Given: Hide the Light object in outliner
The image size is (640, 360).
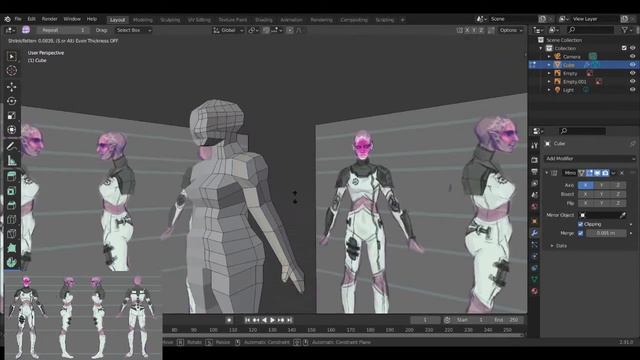Looking at the screenshot, I should point(632,90).
